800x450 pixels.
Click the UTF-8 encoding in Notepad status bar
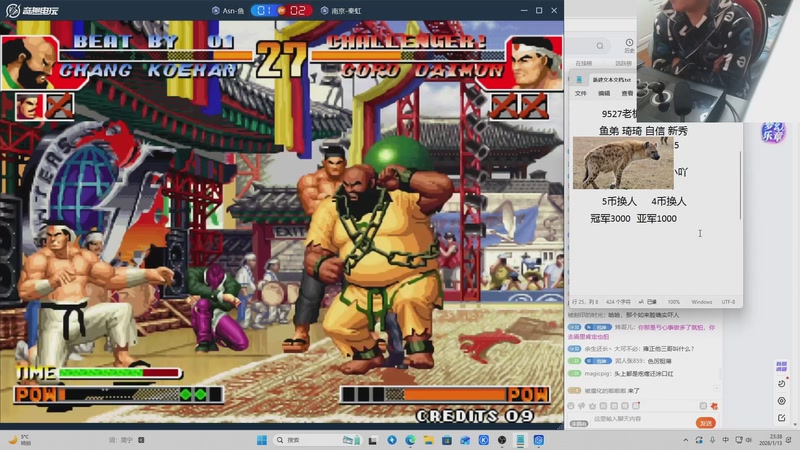pyautogui.click(x=728, y=302)
